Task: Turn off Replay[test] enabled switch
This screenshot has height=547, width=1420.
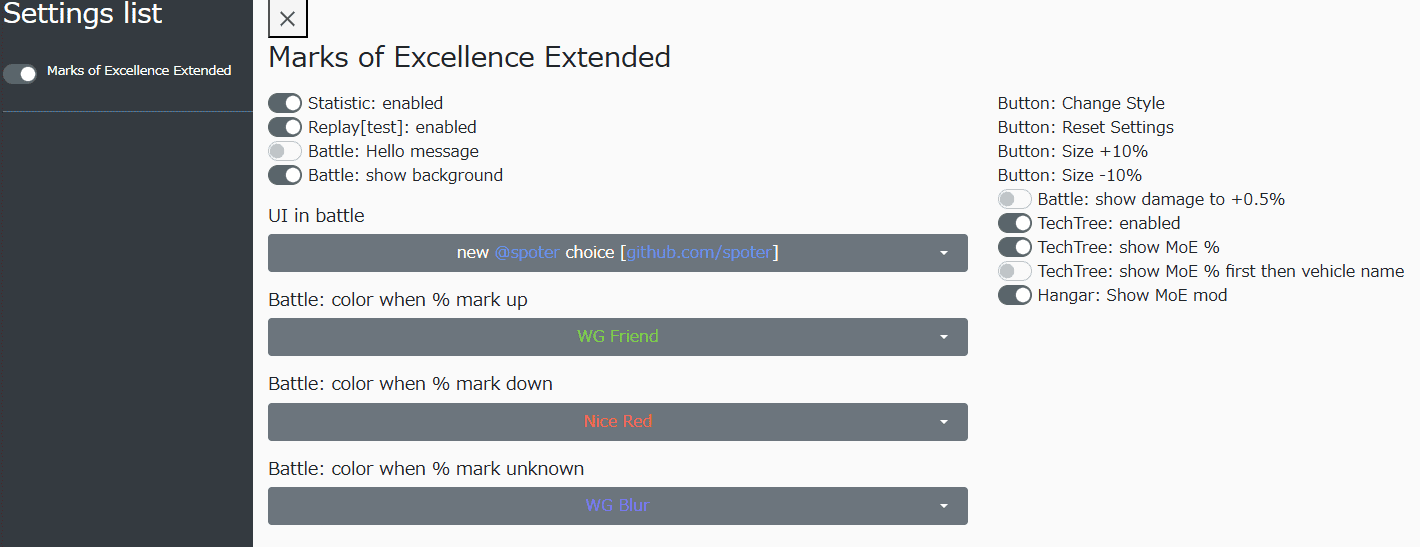Action: point(285,127)
